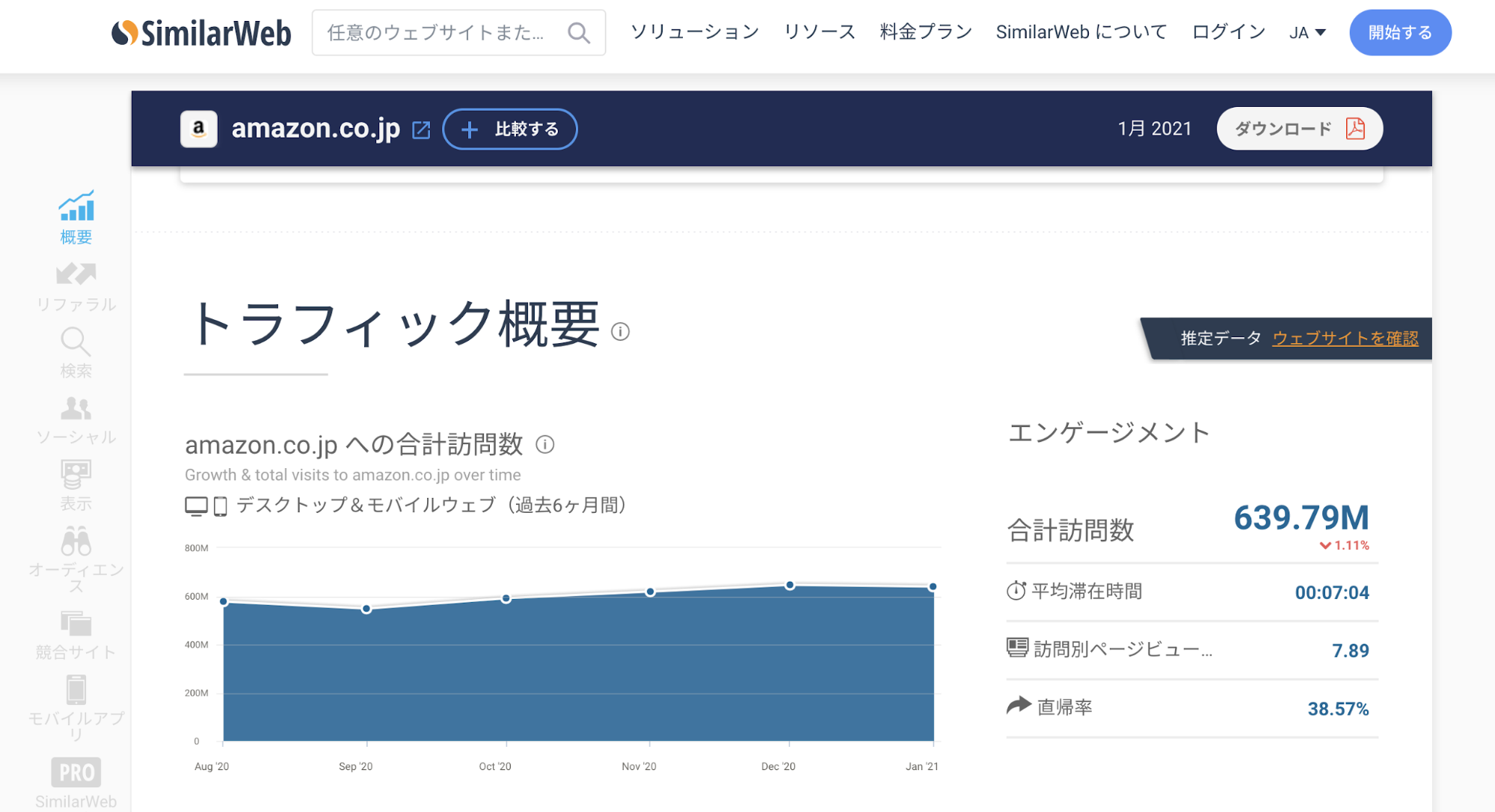The width and height of the screenshot is (1495, 812).
Task: Click the info icon next to トラフィック概要
Action: pos(620,331)
